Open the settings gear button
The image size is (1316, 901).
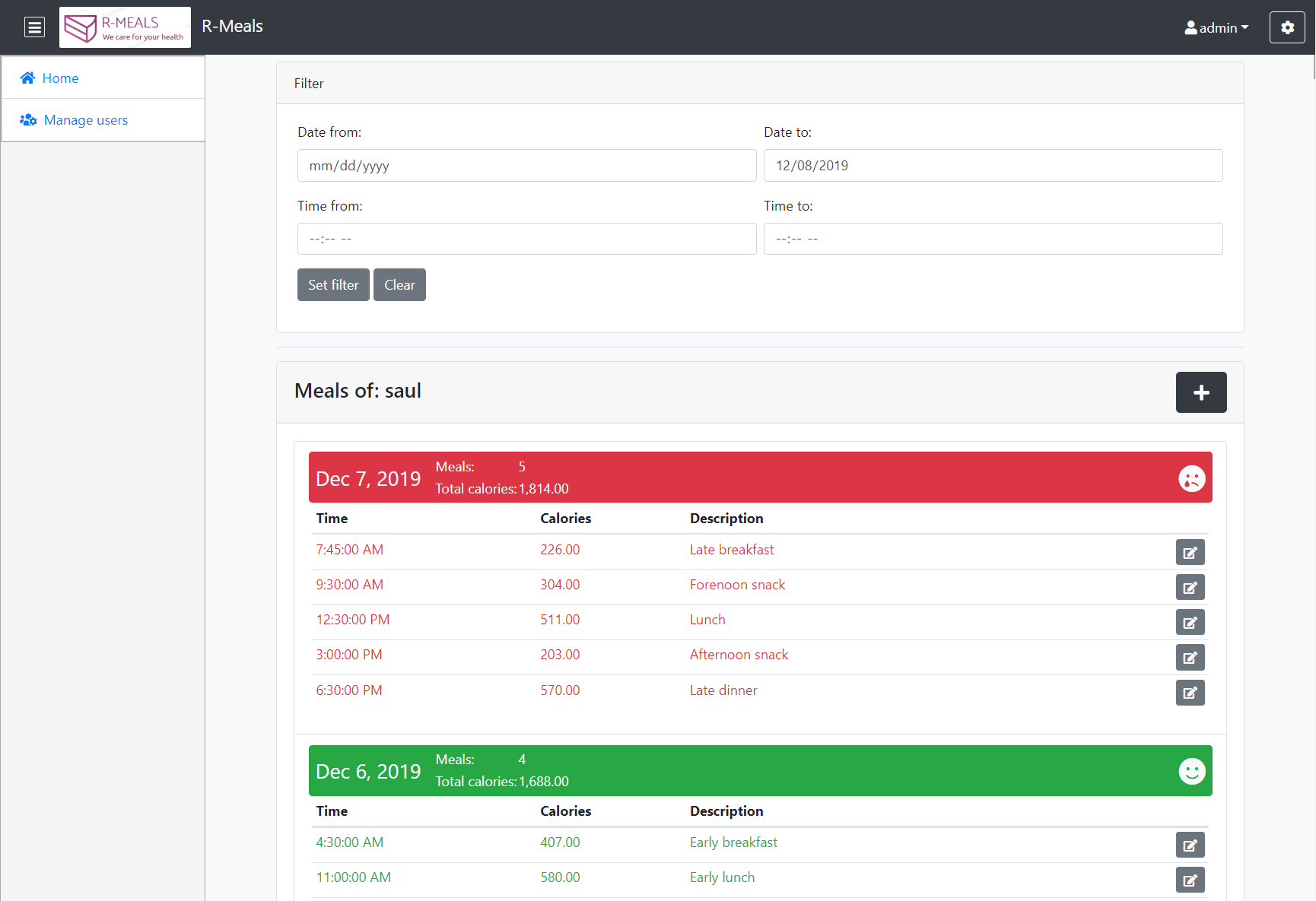click(x=1287, y=27)
